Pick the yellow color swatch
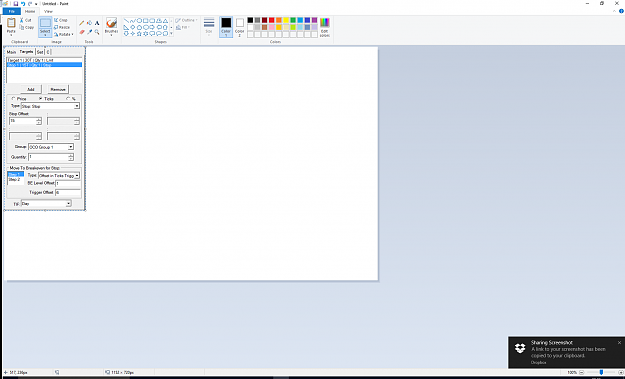The width and height of the screenshot is (625, 379). (286, 20)
